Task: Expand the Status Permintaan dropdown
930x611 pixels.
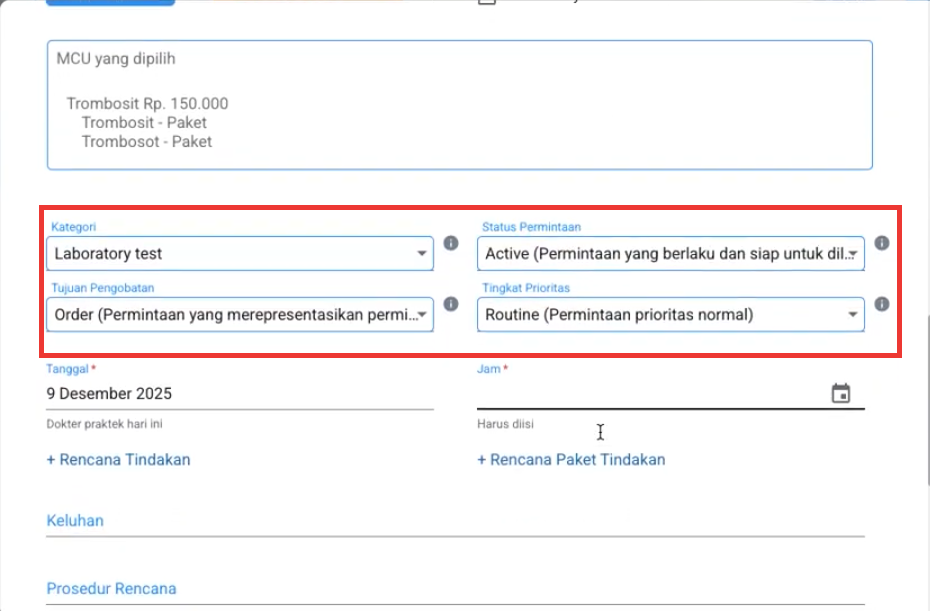Action: (670, 254)
